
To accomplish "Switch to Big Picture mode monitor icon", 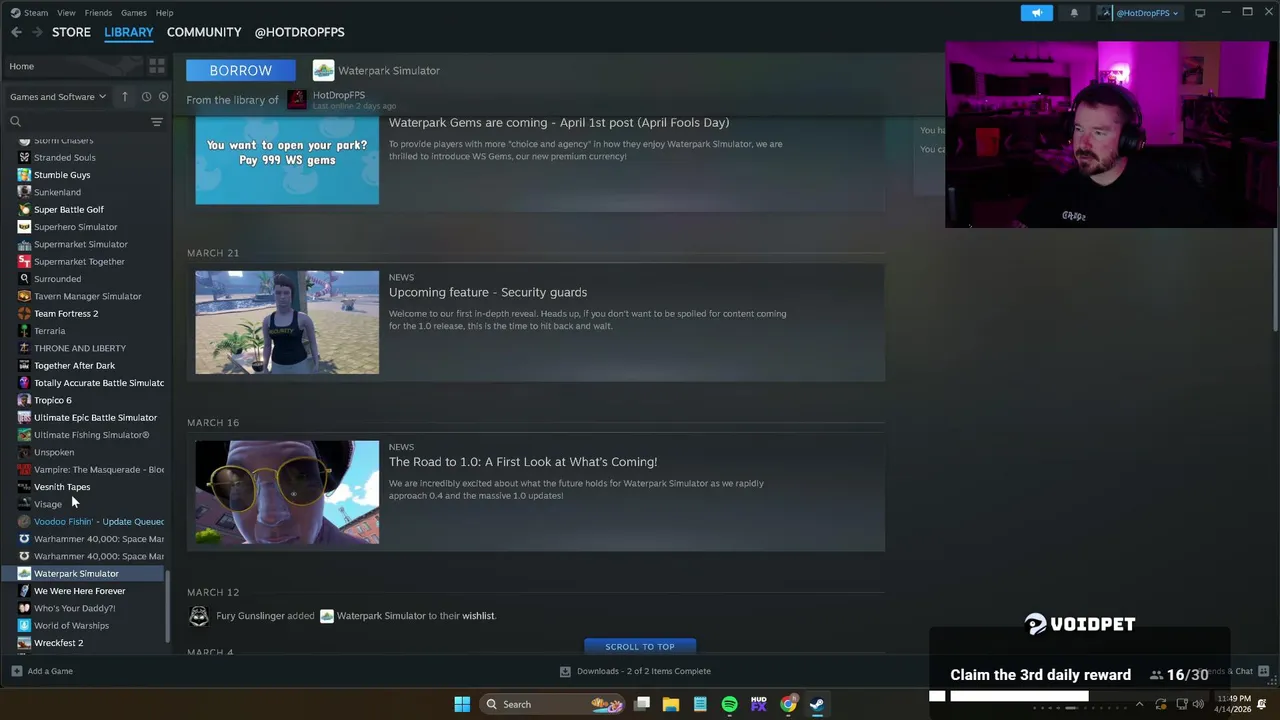I will click(x=1200, y=13).
